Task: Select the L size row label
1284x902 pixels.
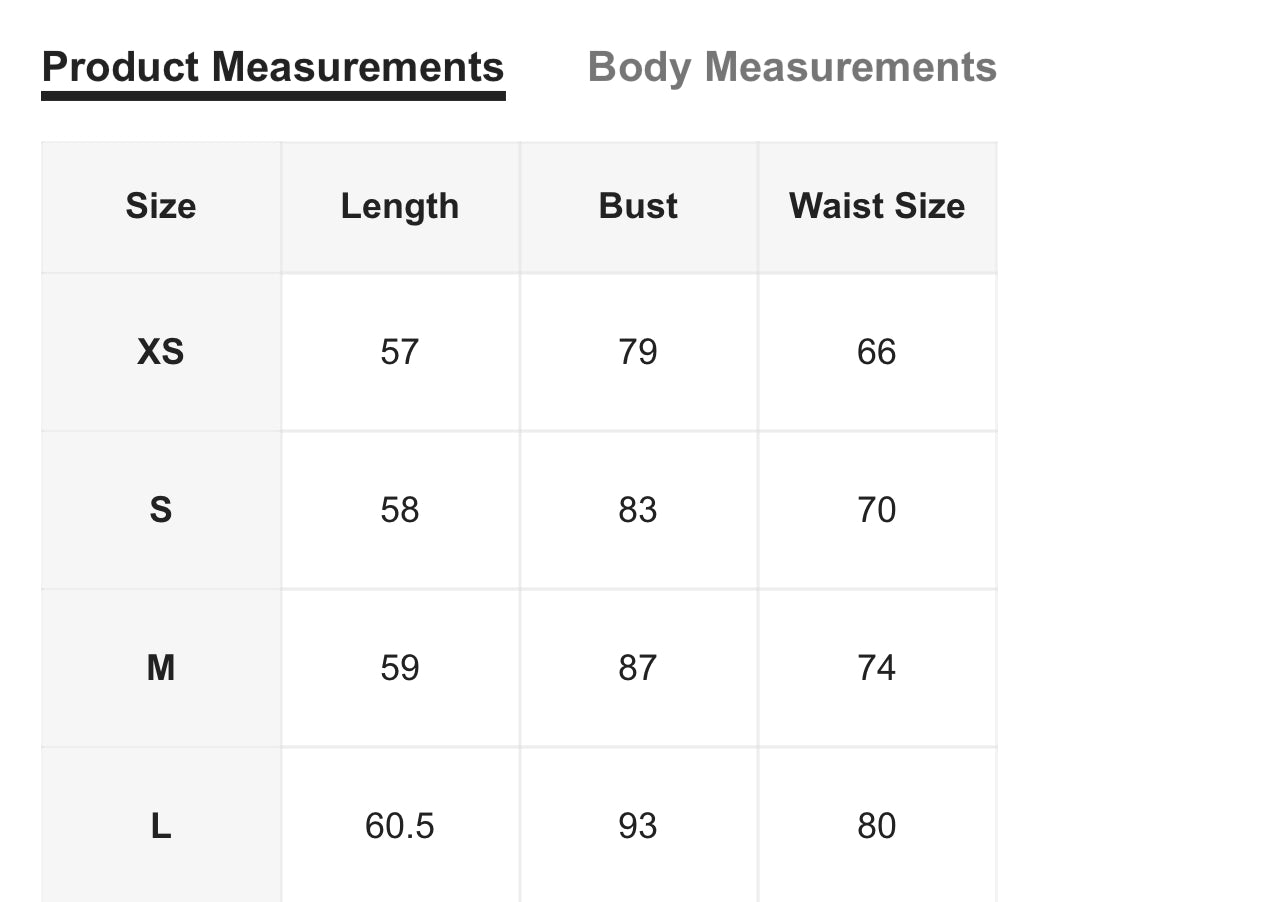Action: coord(161,826)
